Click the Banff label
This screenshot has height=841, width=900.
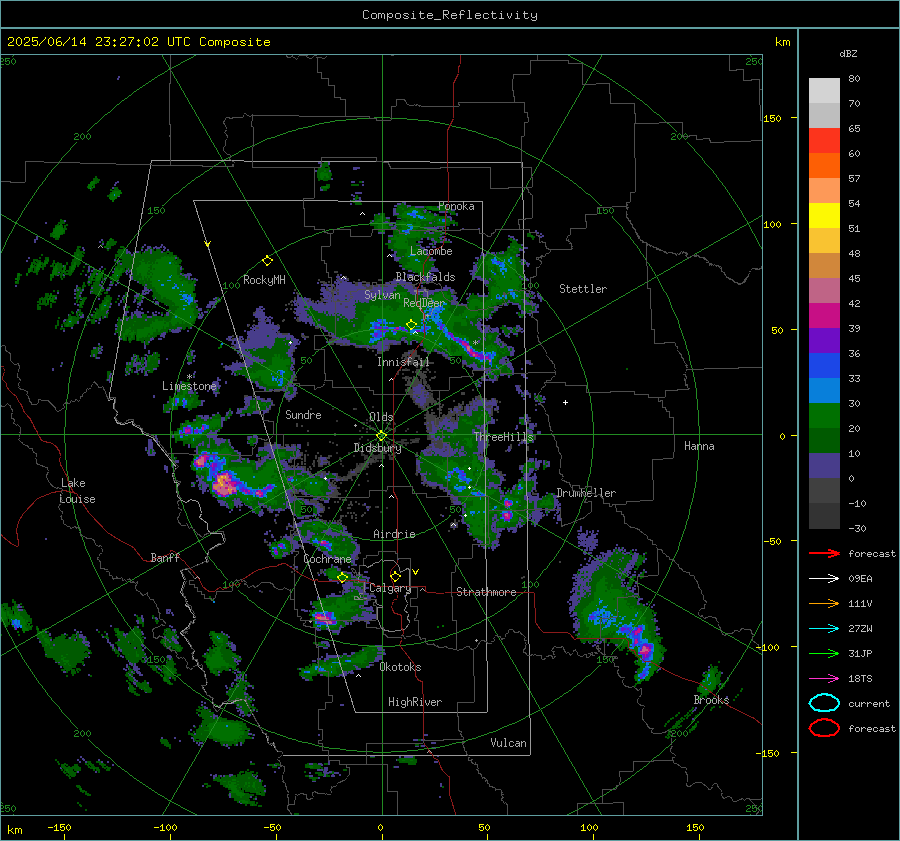tap(165, 557)
